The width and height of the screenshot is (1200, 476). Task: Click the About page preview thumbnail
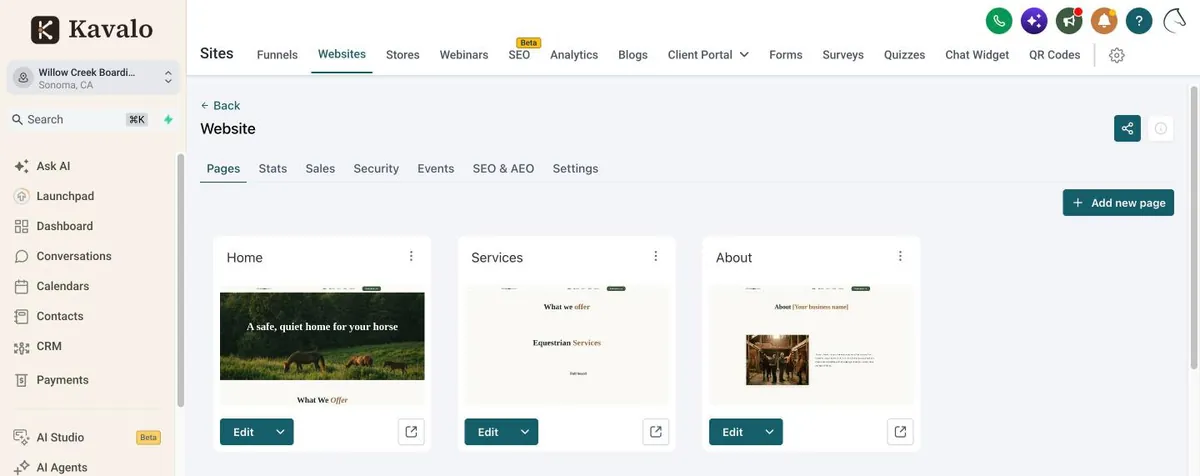811,346
